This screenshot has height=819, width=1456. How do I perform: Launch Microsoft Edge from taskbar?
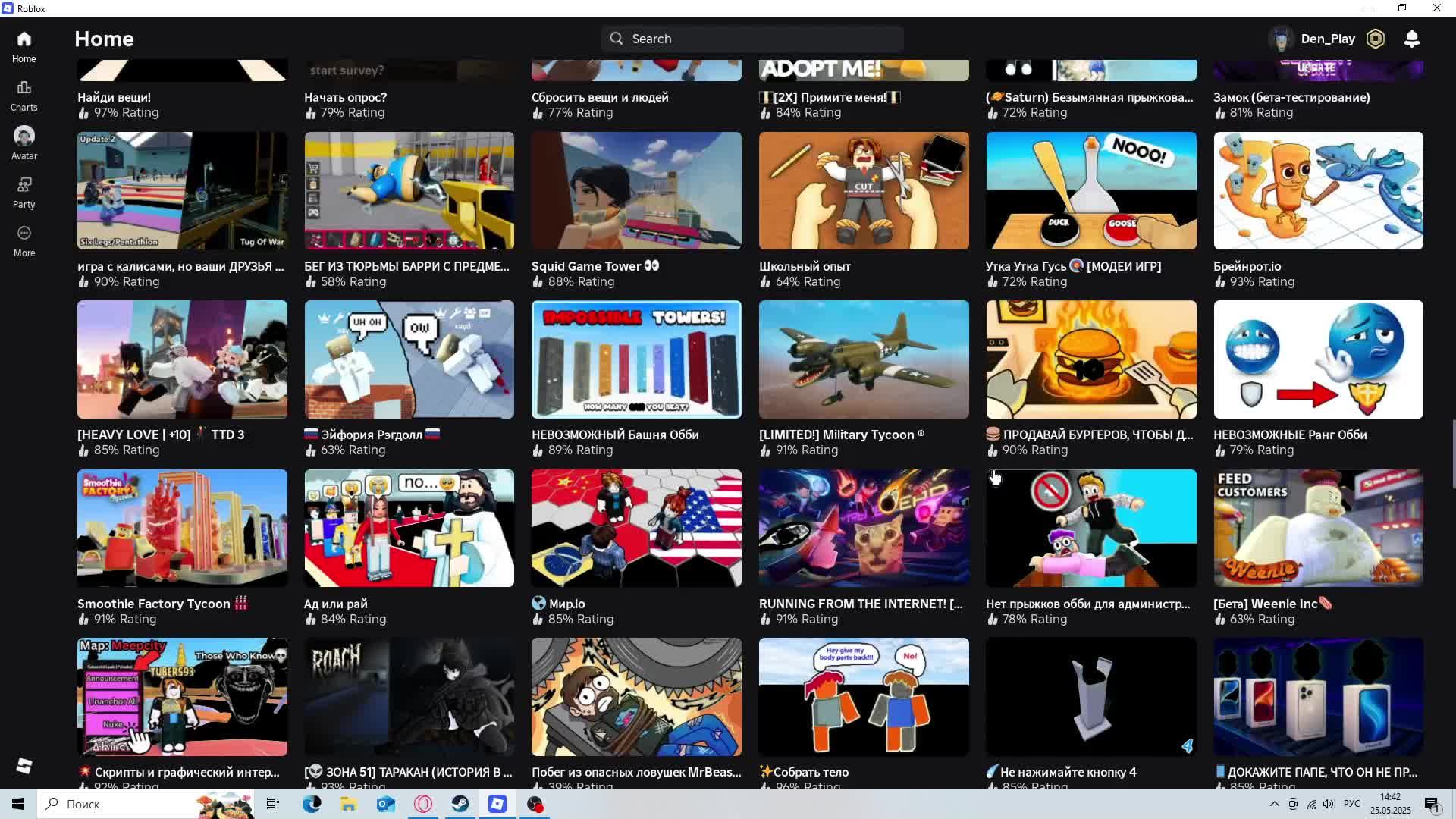312,804
